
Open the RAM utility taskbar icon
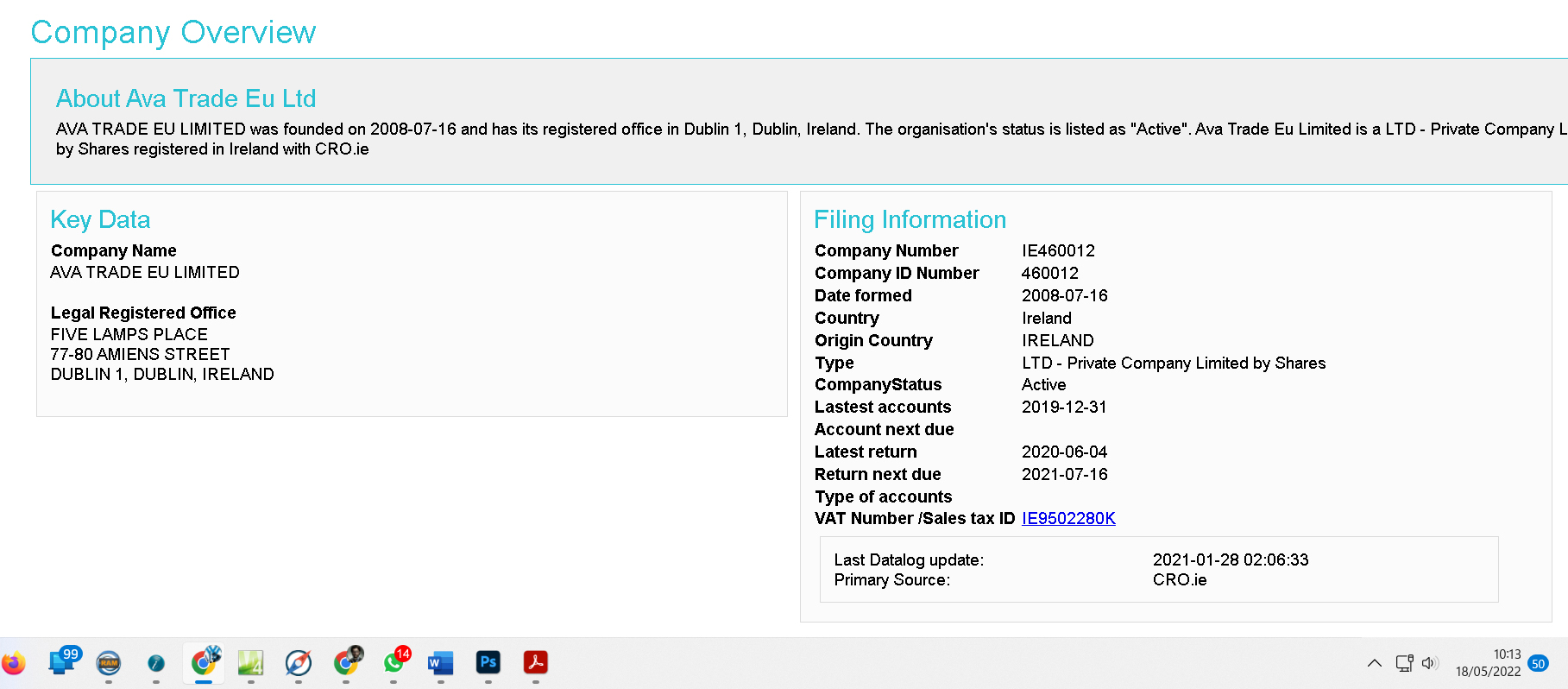click(x=109, y=663)
